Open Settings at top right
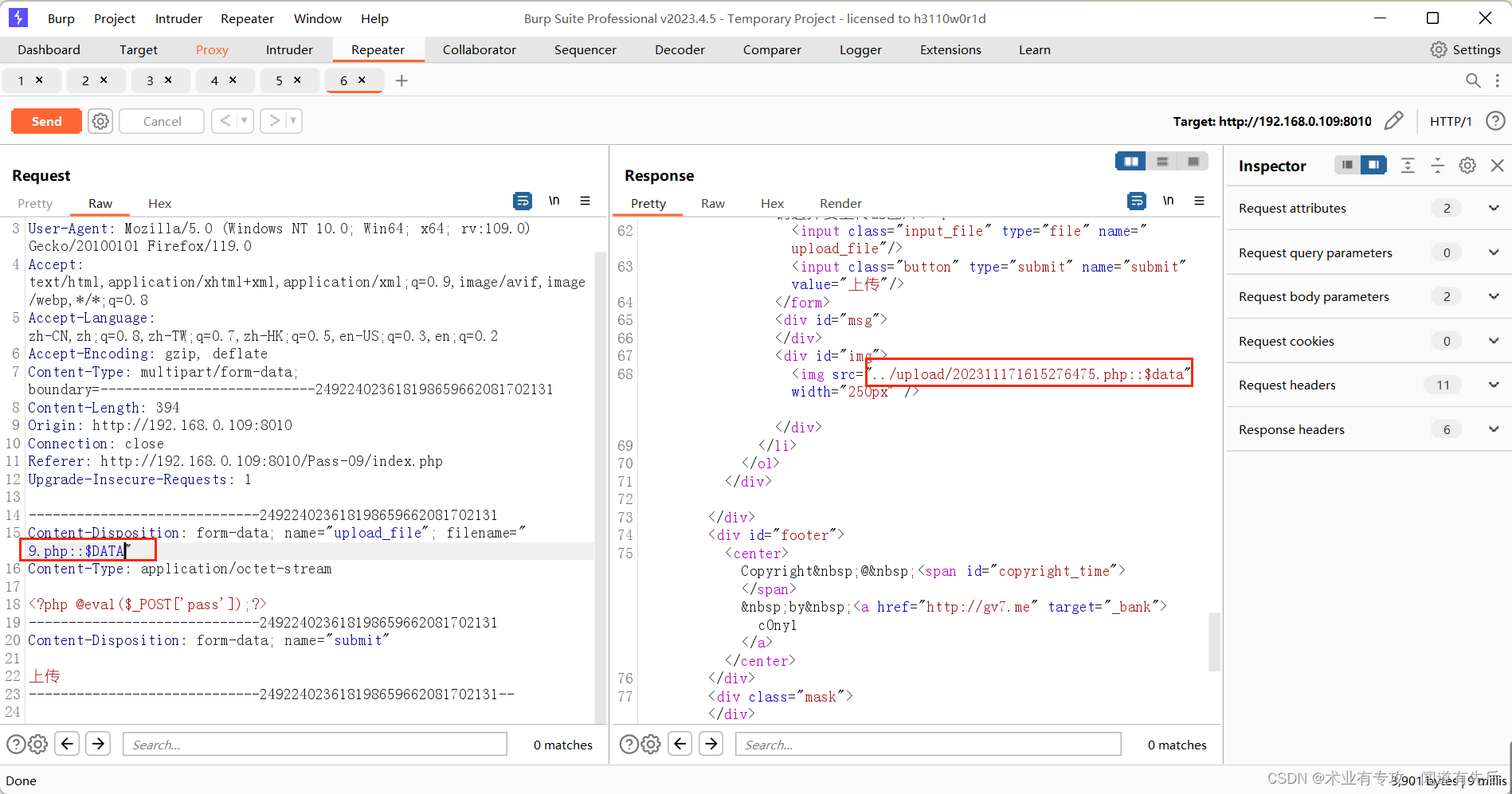Viewport: 1512px width, 794px height. pos(1466,49)
